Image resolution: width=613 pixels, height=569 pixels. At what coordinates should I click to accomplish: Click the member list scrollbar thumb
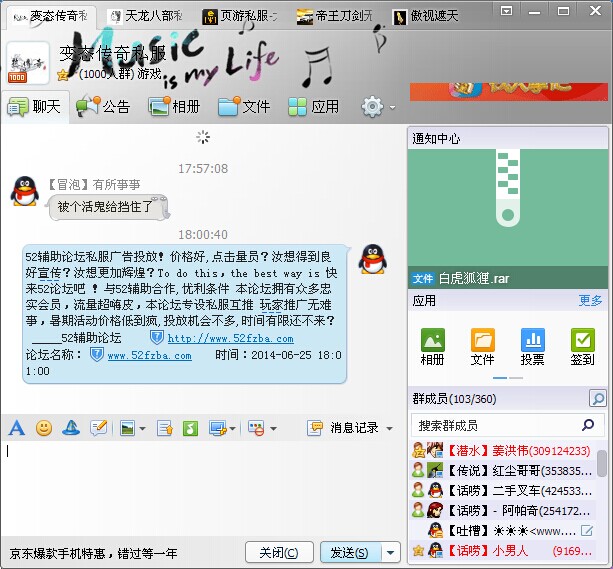pyautogui.click(x=602, y=463)
